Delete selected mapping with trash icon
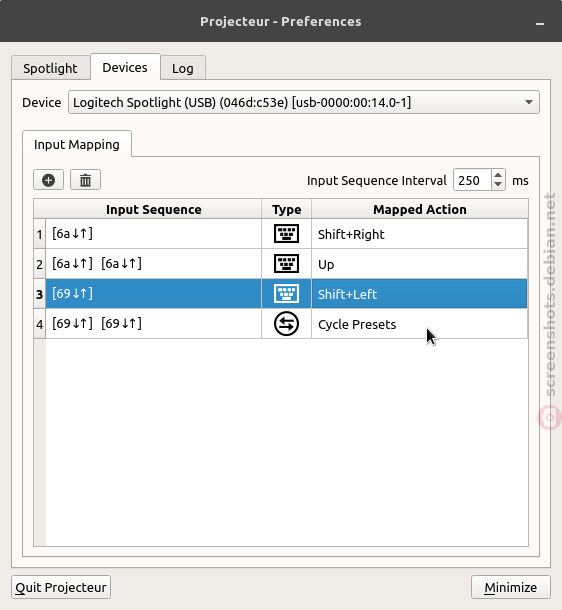562x610 pixels. pos(85,180)
